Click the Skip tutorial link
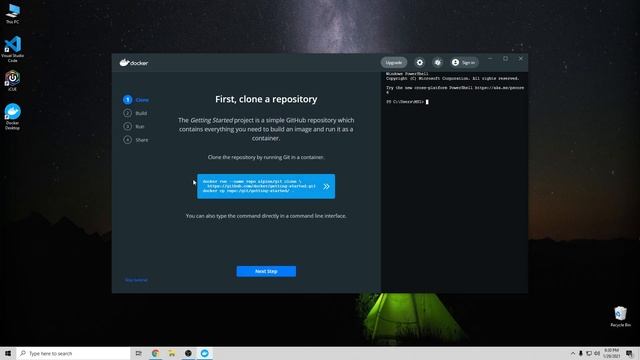This screenshot has width=640, height=360. pyautogui.click(x=136, y=280)
